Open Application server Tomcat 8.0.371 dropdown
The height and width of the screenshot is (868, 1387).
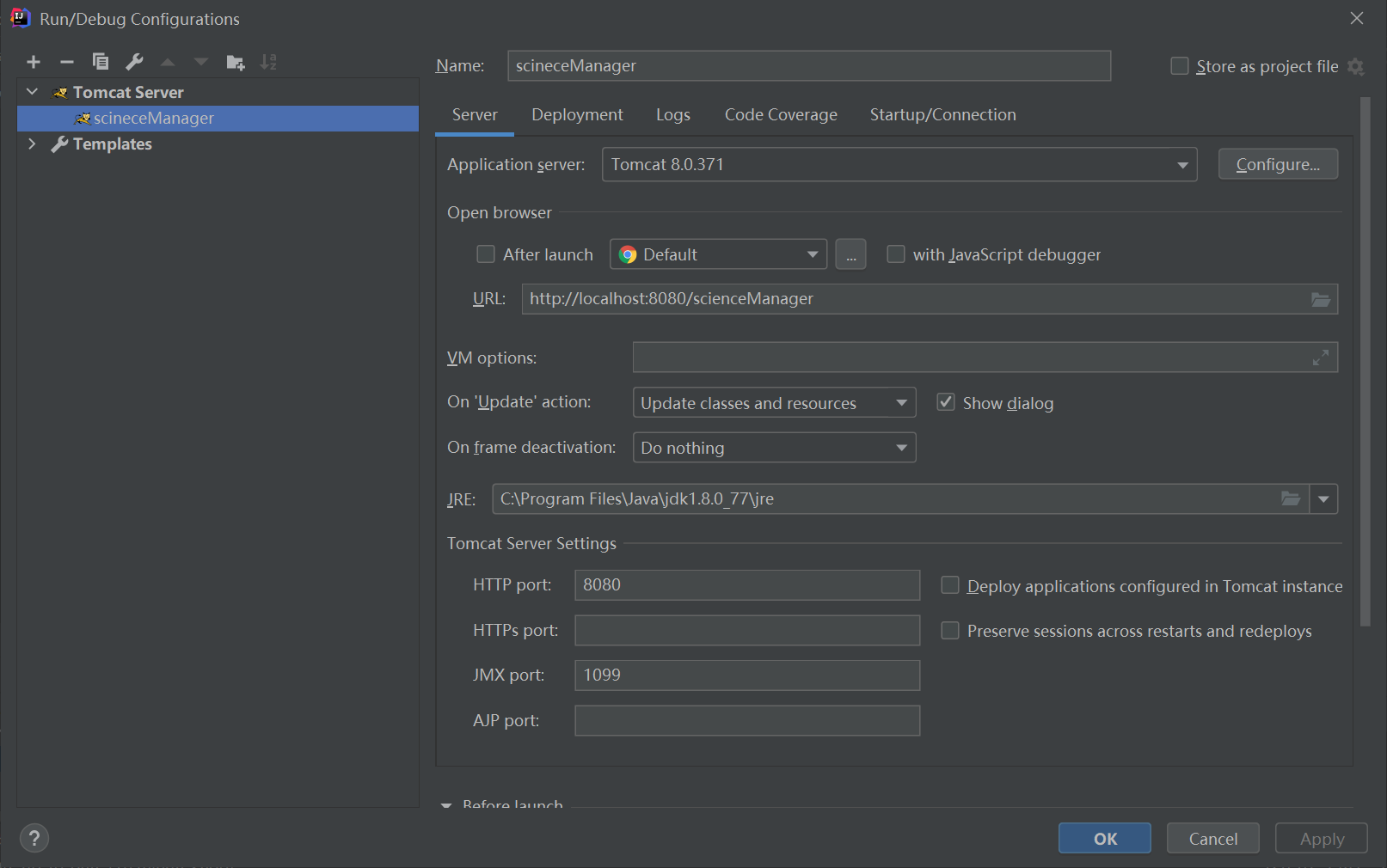point(899,164)
